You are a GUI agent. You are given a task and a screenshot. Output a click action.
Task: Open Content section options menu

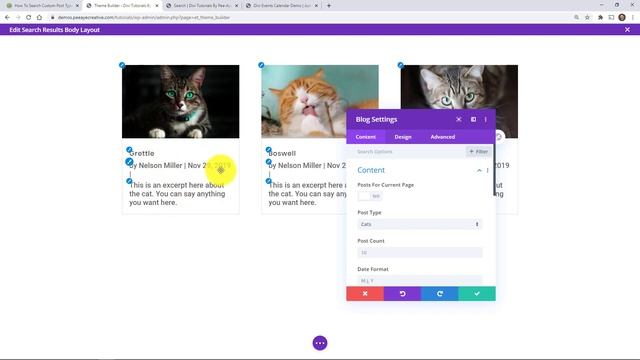tap(487, 171)
